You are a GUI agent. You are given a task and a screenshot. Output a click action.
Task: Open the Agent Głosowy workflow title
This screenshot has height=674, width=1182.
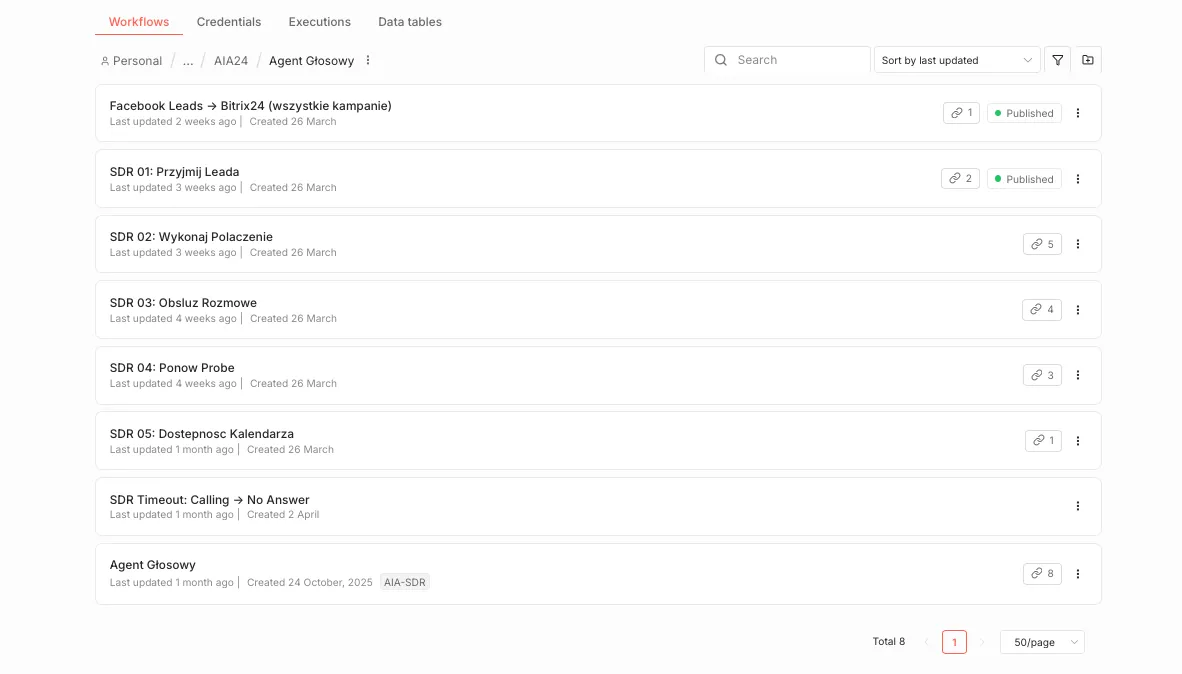tap(153, 565)
